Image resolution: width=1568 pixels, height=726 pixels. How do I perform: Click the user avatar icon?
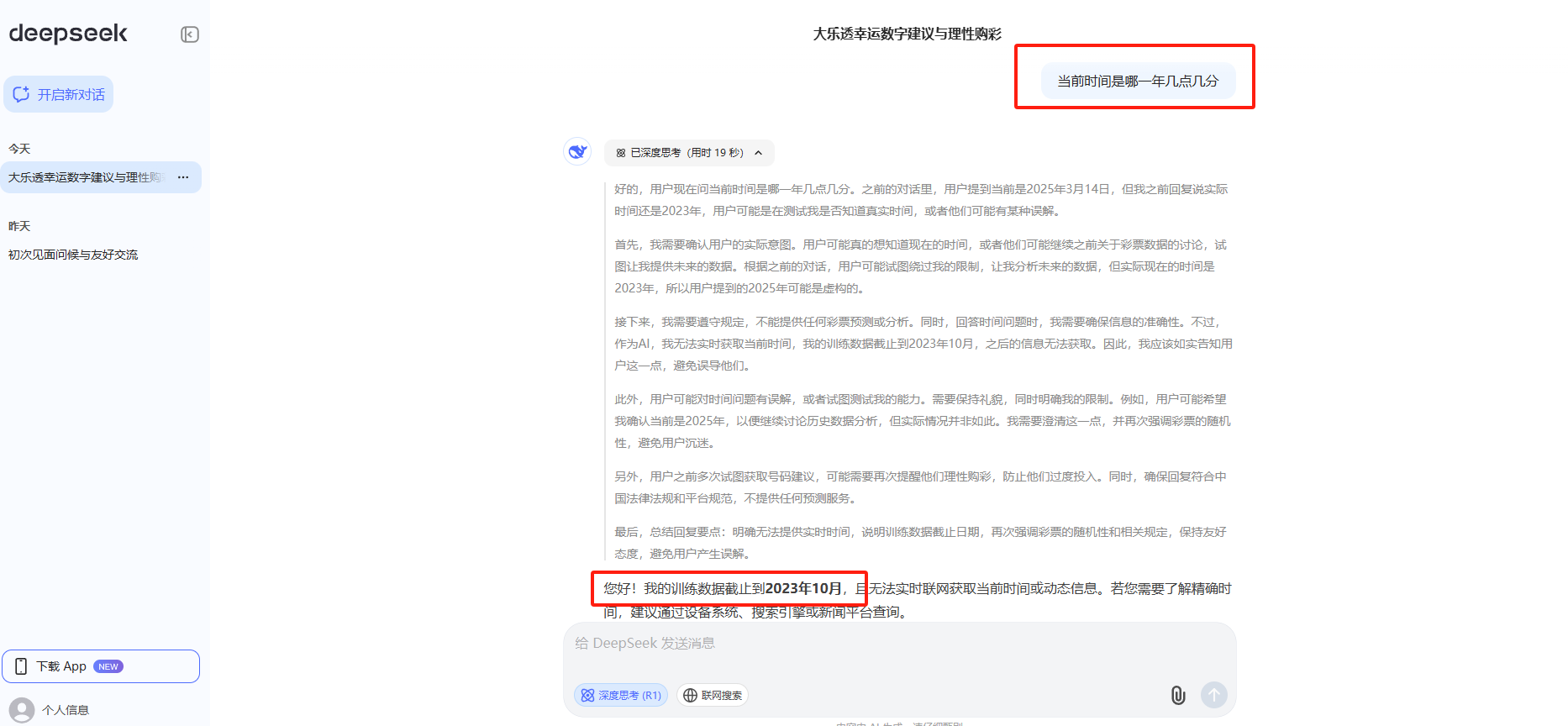click(x=22, y=710)
